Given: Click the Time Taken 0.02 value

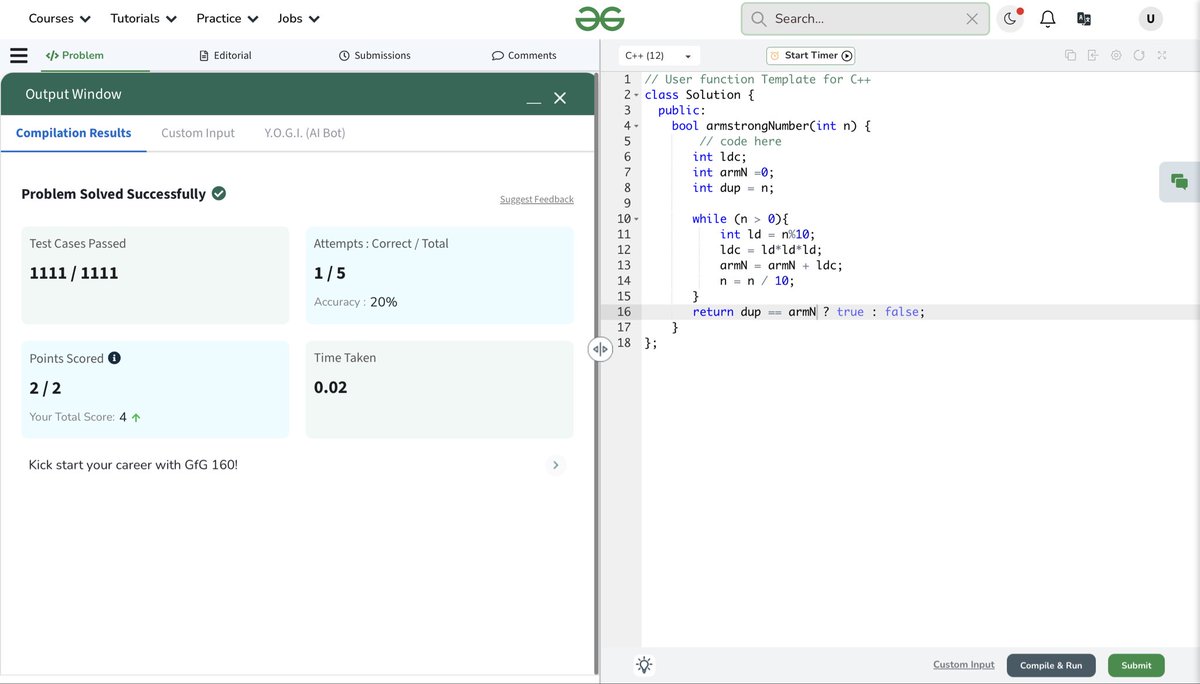Looking at the screenshot, I should click(331, 387).
